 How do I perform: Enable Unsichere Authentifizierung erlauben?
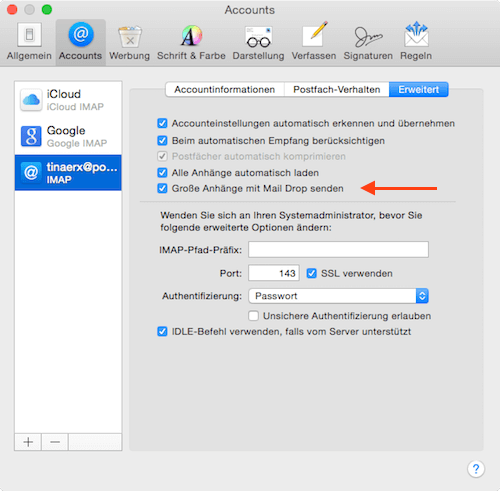[x=253, y=316]
